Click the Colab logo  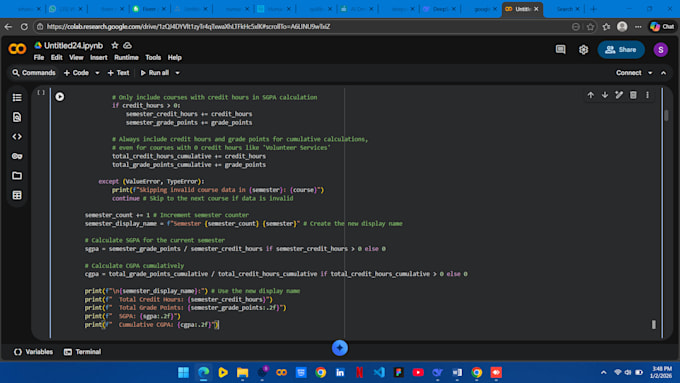(x=17, y=49)
